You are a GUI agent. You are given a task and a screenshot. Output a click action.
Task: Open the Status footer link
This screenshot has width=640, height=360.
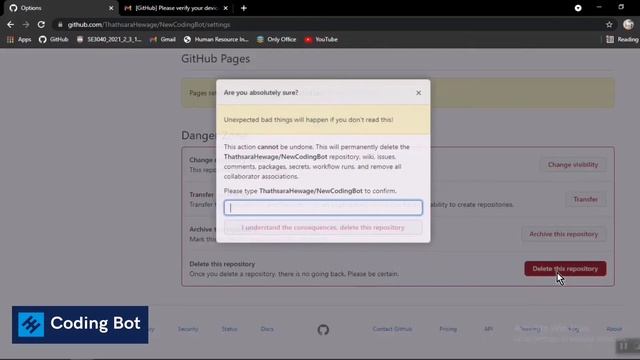pos(229,329)
